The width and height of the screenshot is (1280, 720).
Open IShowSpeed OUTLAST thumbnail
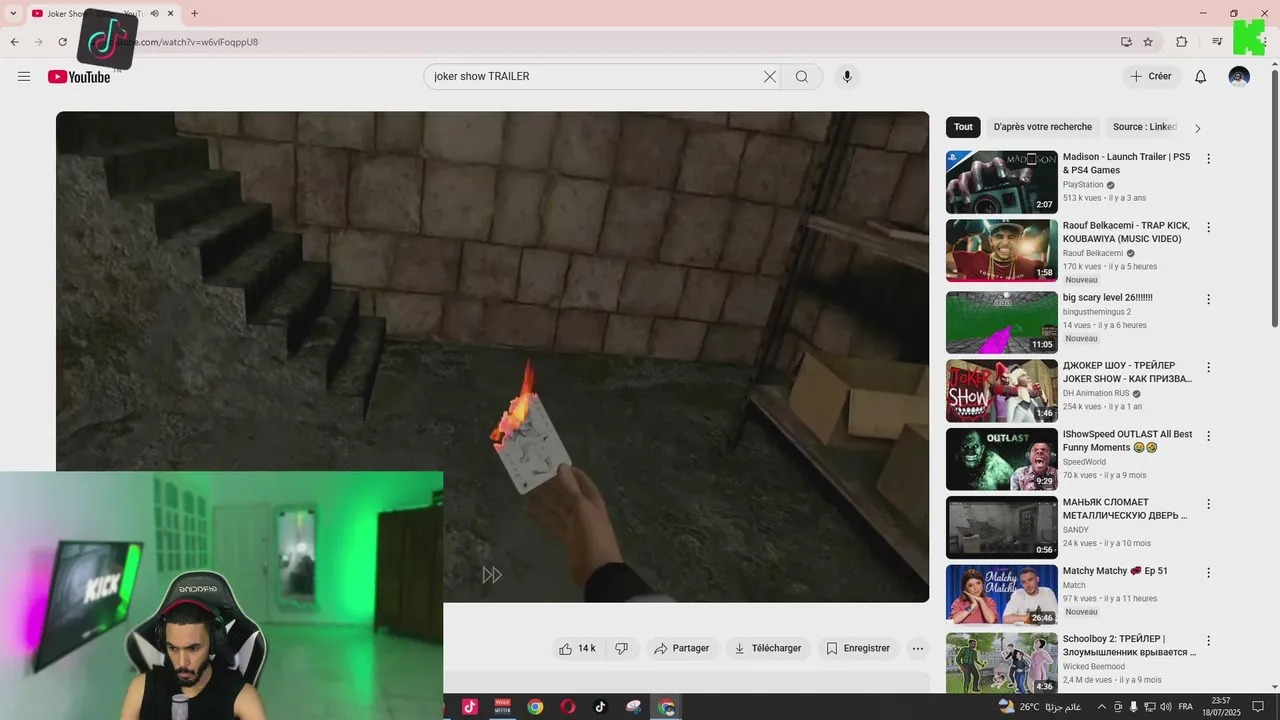[x=1001, y=459]
